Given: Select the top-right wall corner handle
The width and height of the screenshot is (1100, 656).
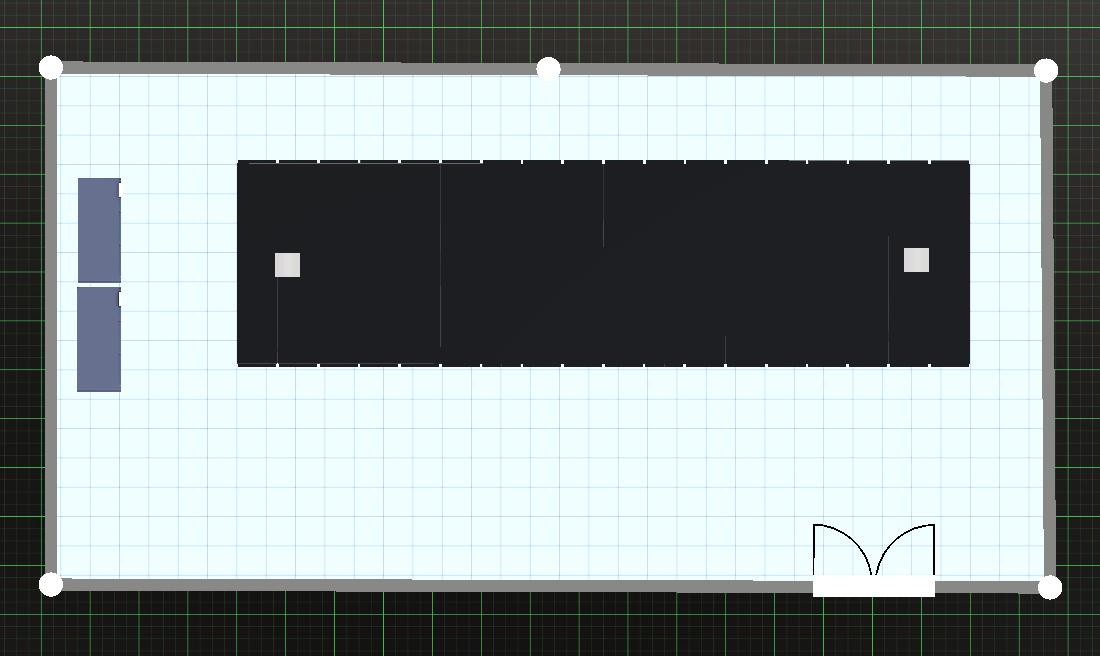Looking at the screenshot, I should click(1046, 70).
